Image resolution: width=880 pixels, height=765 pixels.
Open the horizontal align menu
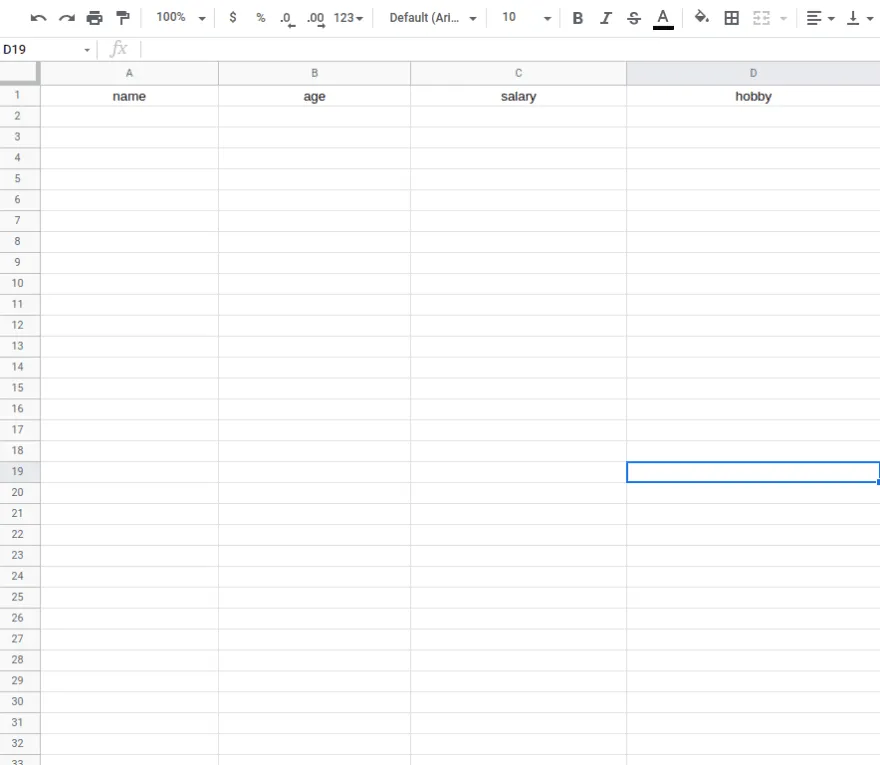pos(820,18)
